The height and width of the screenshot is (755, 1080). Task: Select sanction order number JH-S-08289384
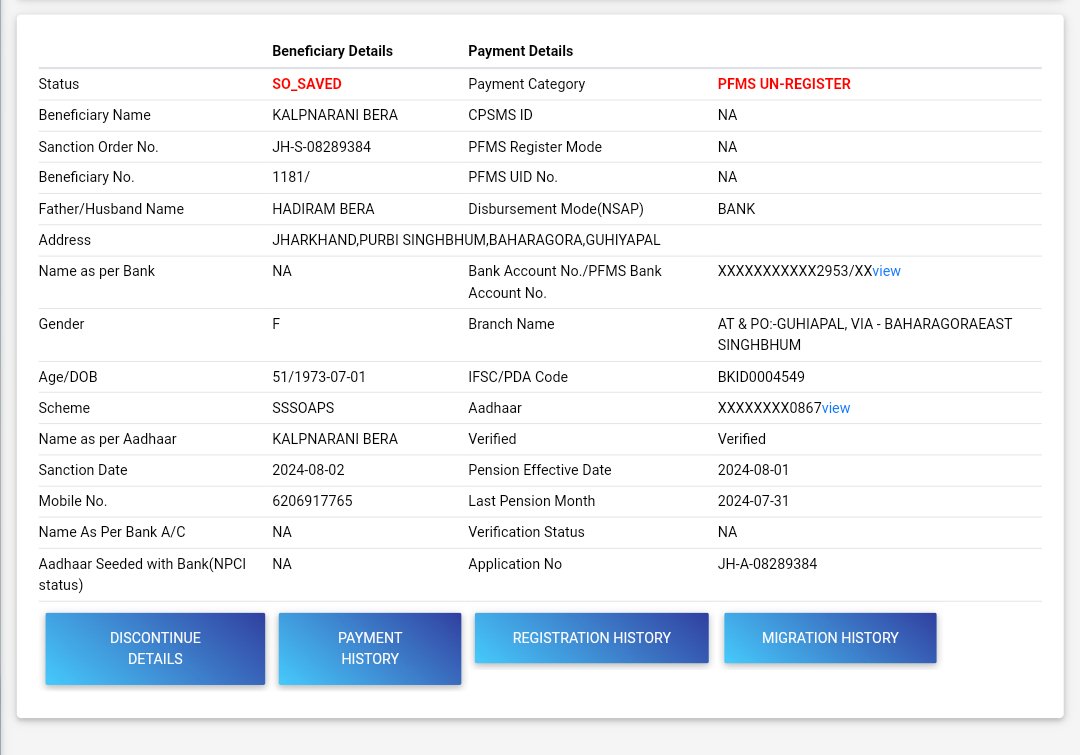(x=322, y=147)
